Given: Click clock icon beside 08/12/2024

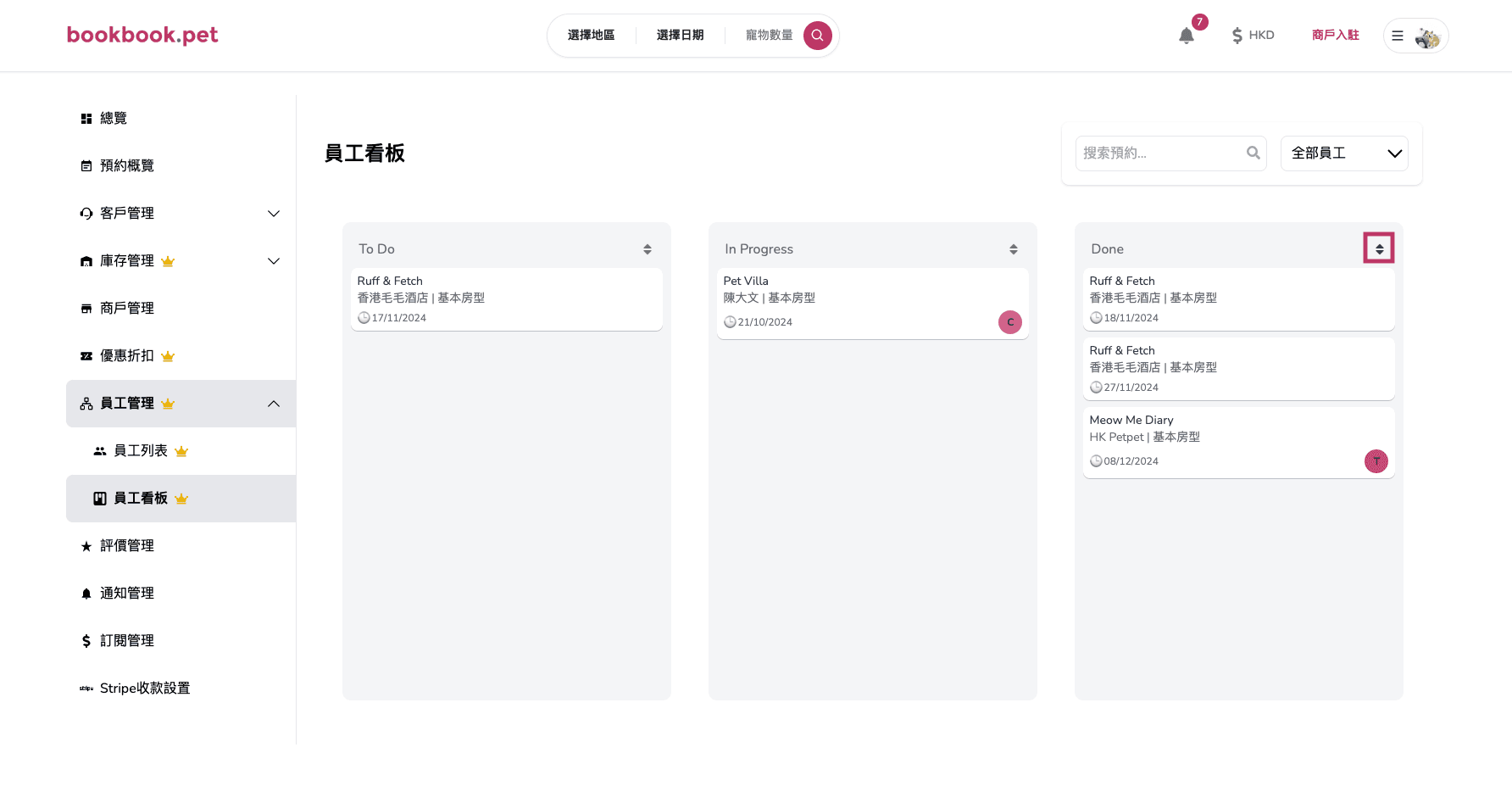Looking at the screenshot, I should pyautogui.click(x=1096, y=461).
